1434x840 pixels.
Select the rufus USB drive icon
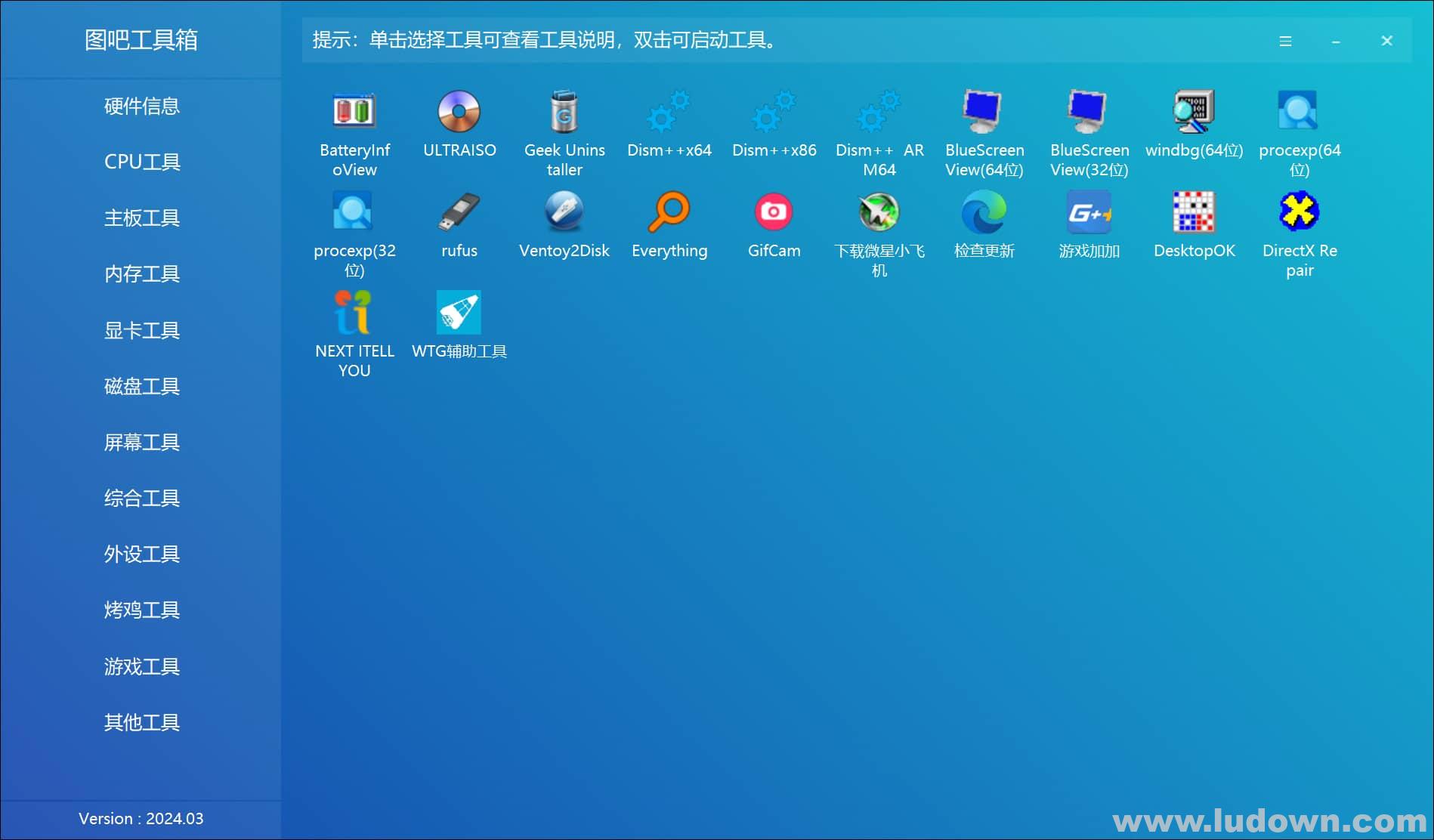[459, 212]
